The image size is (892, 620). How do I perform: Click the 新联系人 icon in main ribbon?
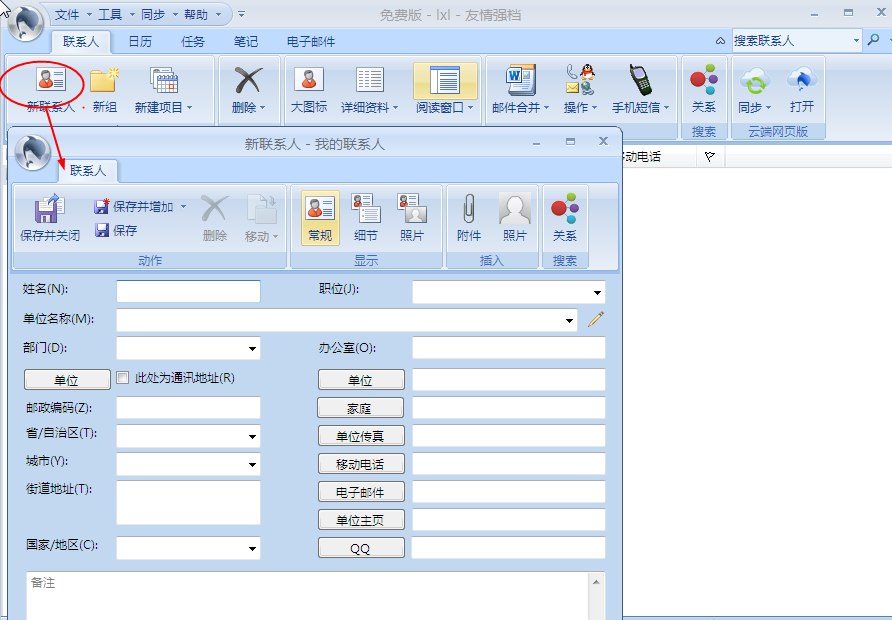pyautogui.click(x=51, y=80)
